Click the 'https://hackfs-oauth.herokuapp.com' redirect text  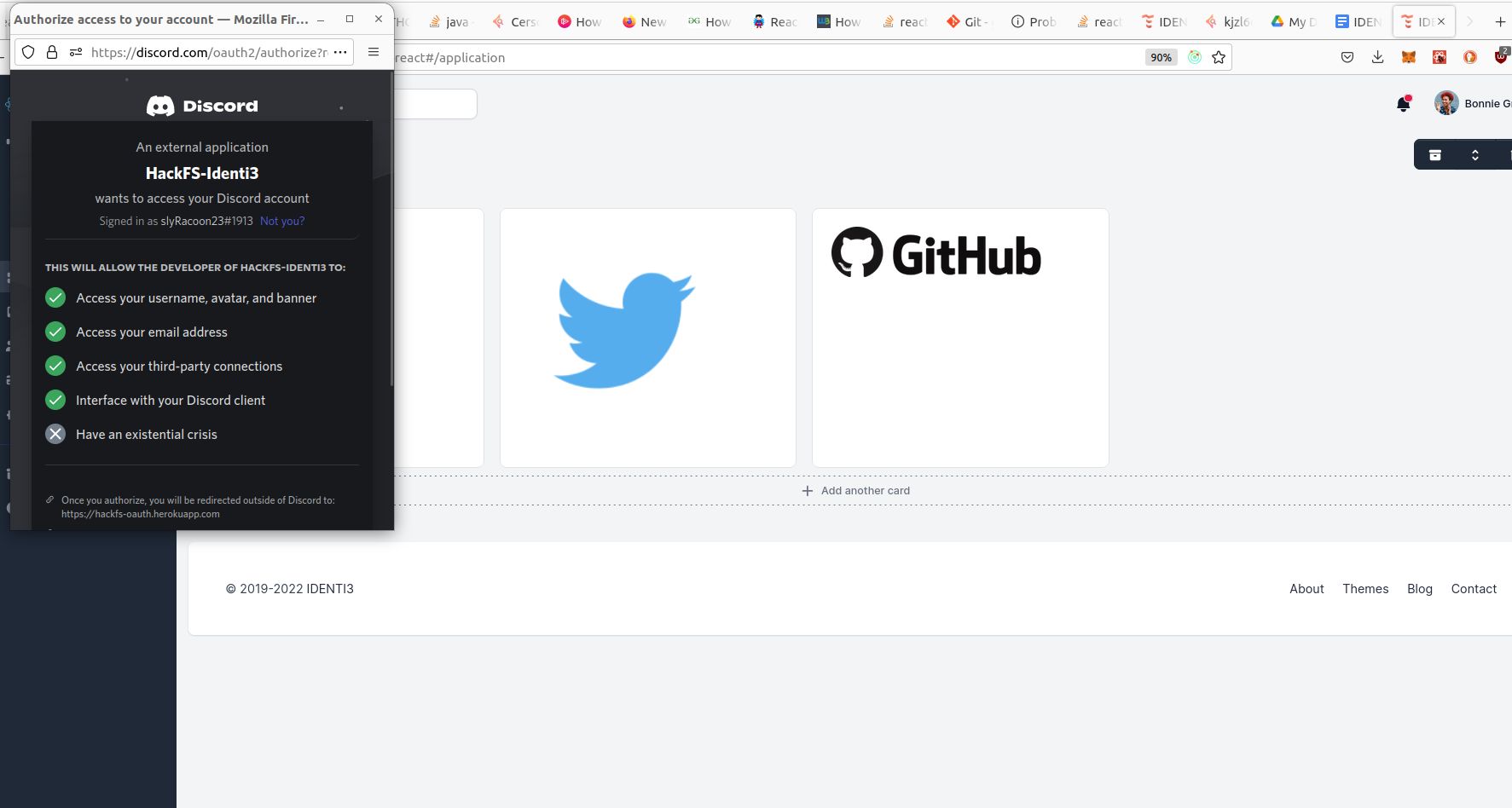coord(141,514)
